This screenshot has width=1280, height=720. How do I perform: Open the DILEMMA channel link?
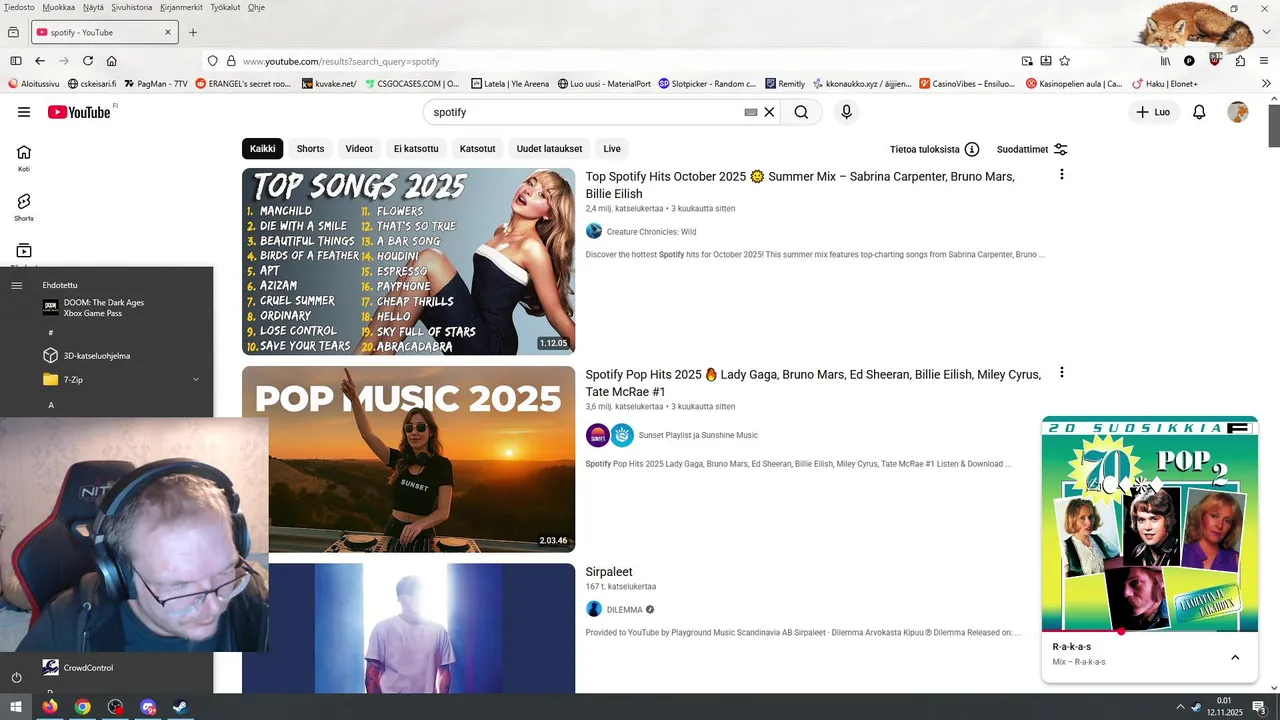[x=625, y=609]
